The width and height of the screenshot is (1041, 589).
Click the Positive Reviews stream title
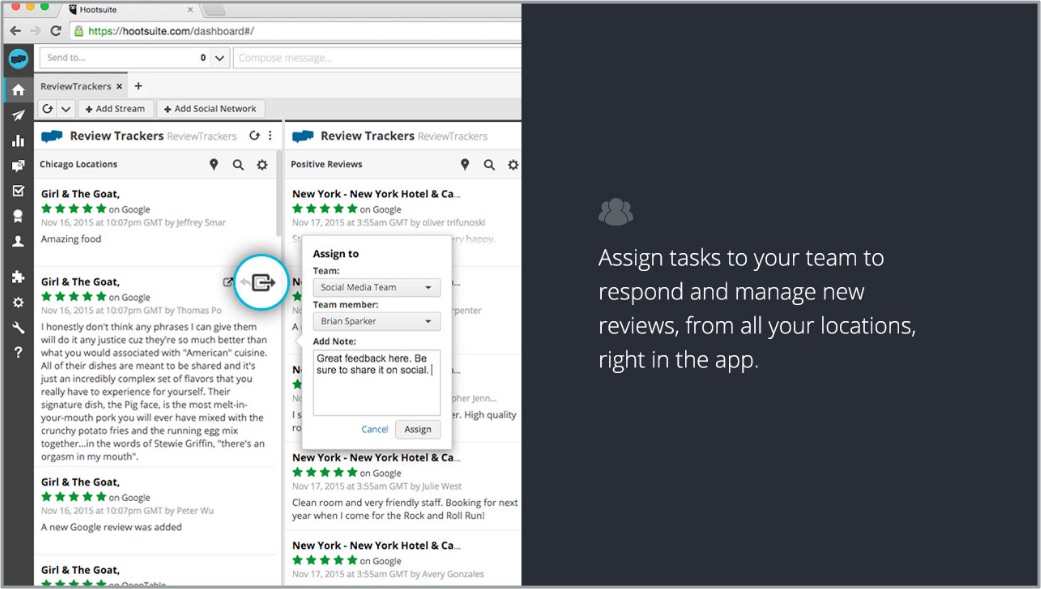click(x=327, y=164)
